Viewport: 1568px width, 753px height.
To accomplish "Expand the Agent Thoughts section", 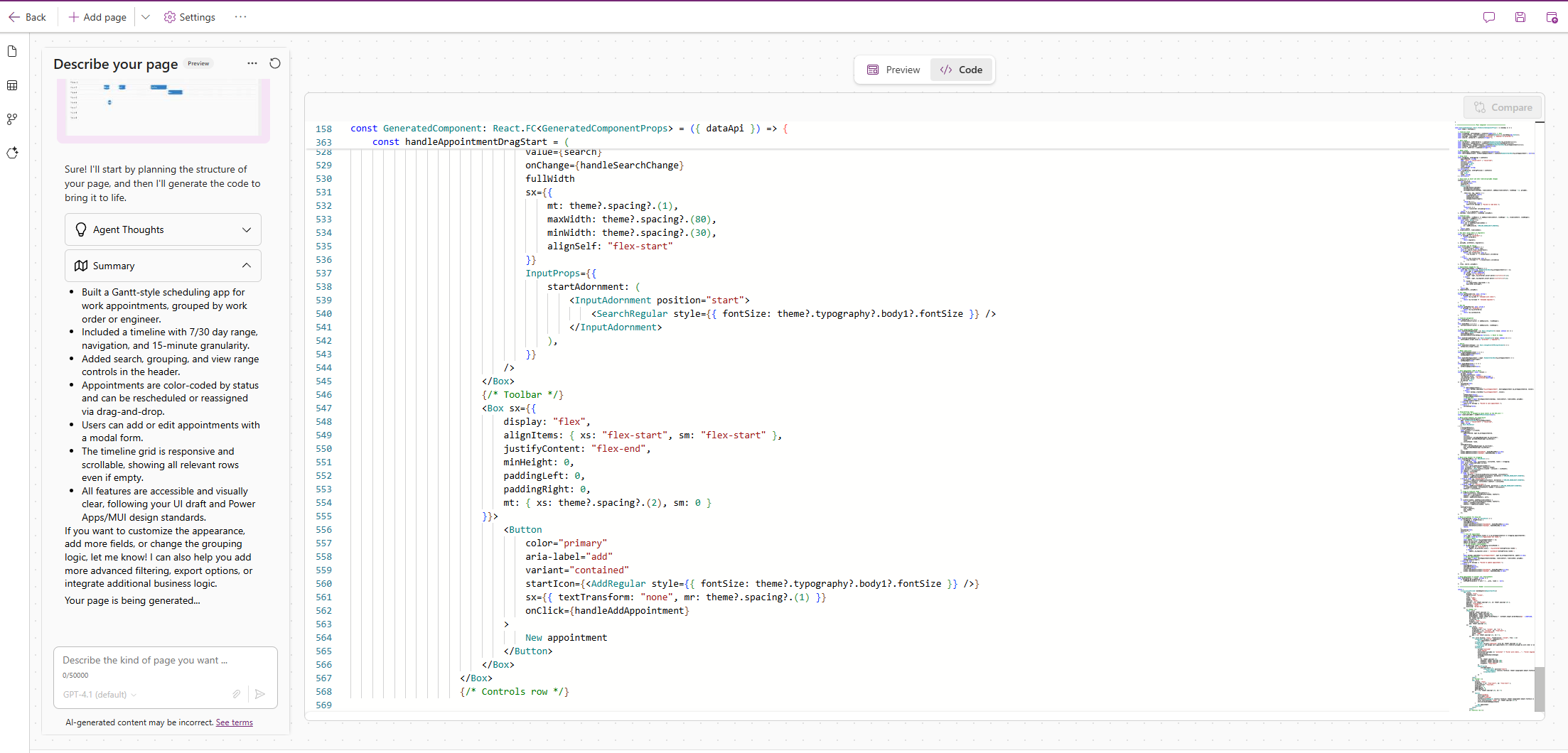I will pyautogui.click(x=163, y=229).
